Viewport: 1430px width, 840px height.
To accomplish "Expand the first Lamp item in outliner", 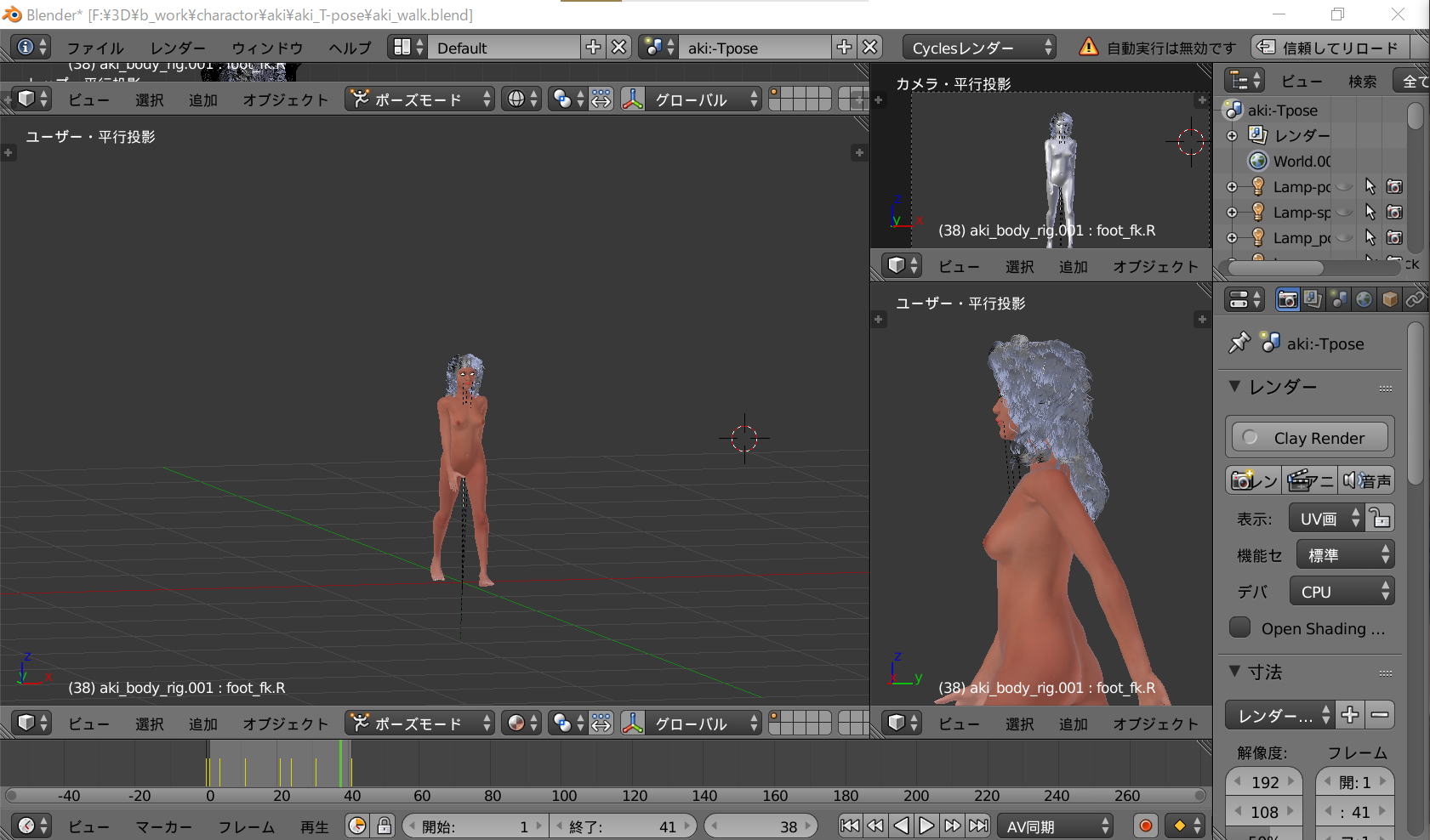I will (1232, 187).
